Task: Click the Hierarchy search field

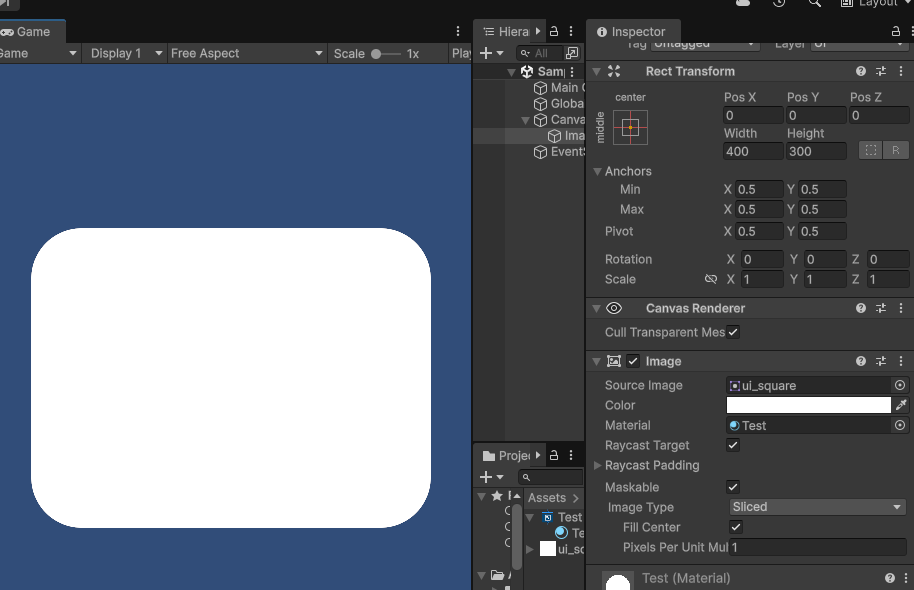Action: (x=539, y=53)
